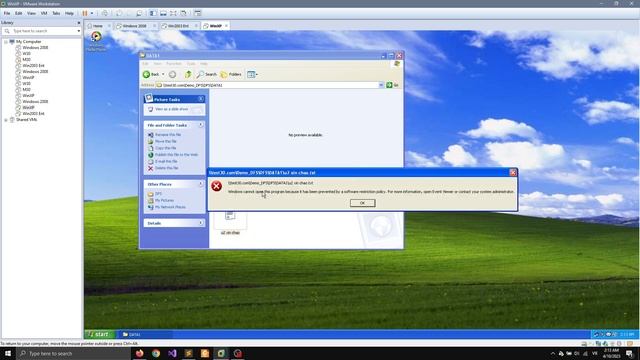The width and height of the screenshot is (640, 360).
Task: Open My Pictures under Other Places
Action: coord(164,200)
